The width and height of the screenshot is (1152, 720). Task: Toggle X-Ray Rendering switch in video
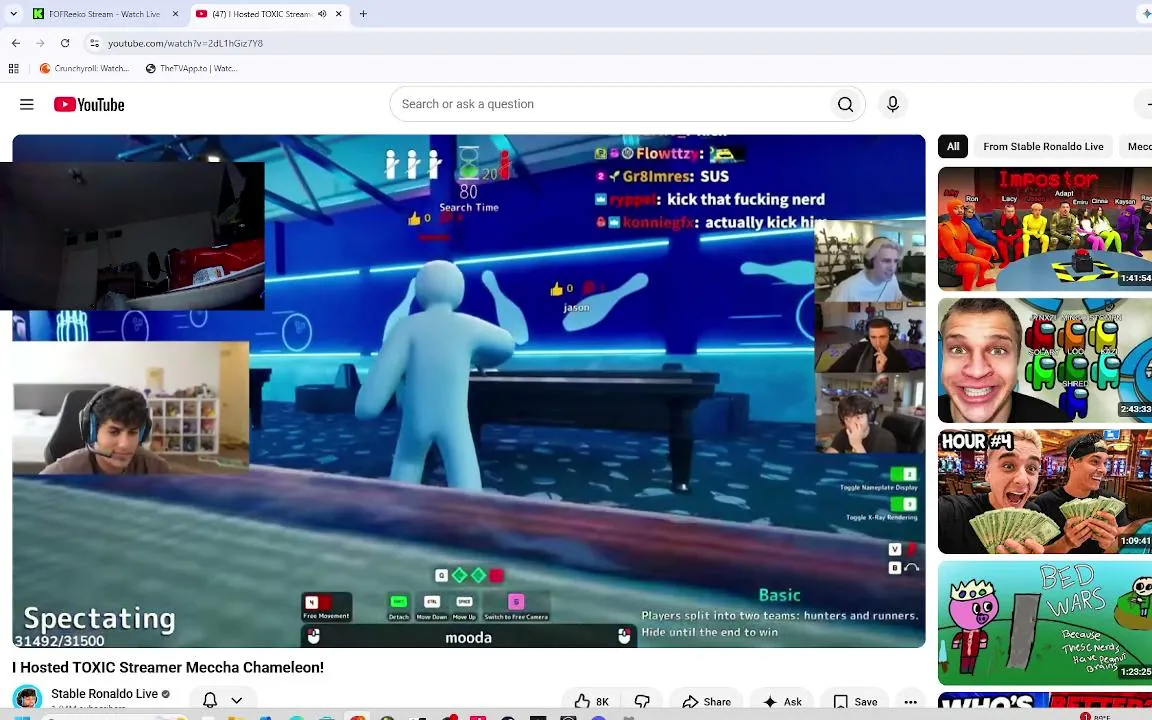point(903,504)
